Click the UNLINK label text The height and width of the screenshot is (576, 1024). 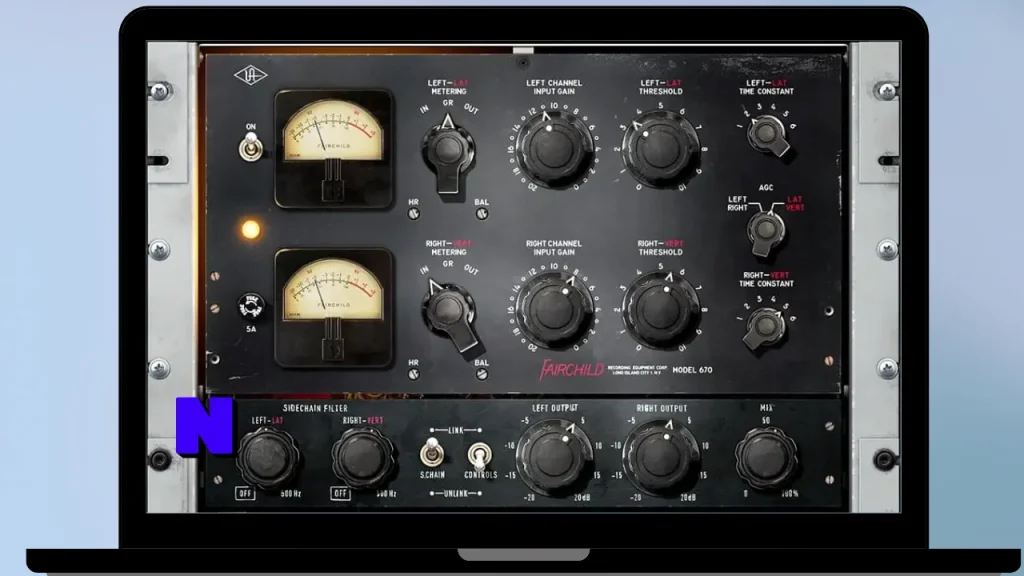456,494
